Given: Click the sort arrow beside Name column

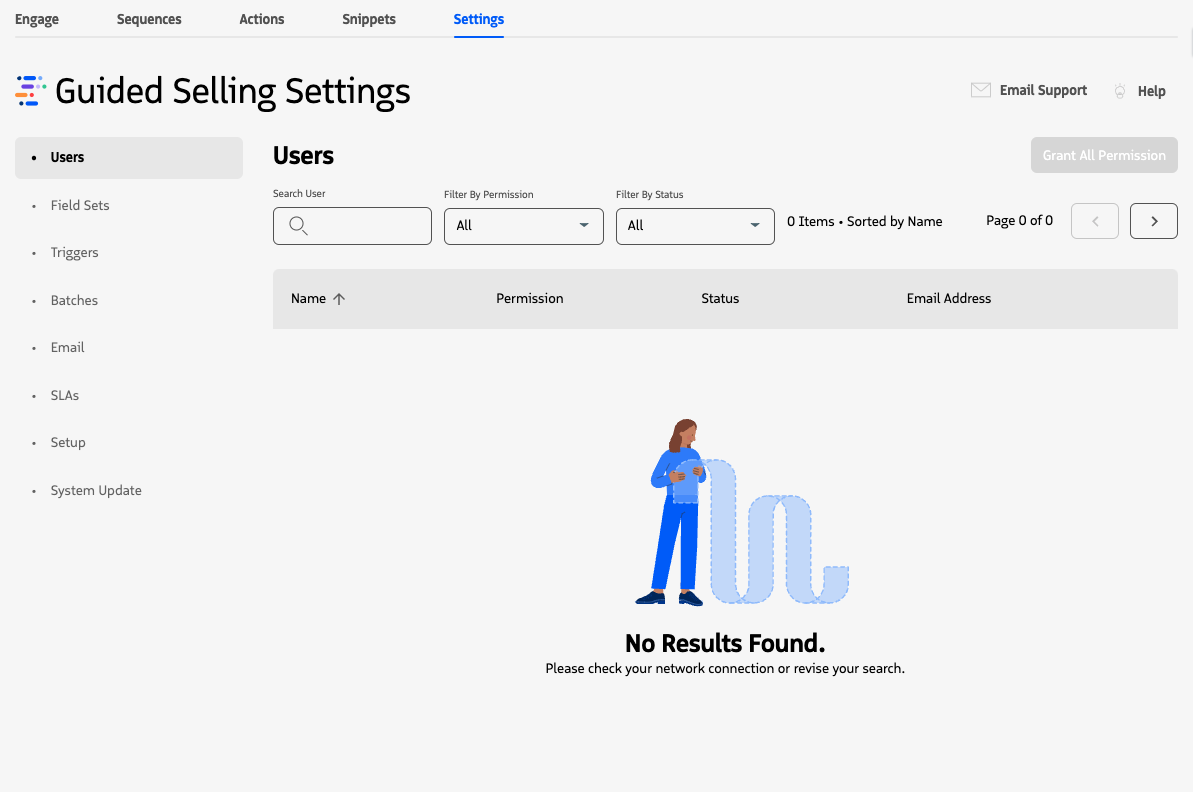Looking at the screenshot, I should 339,297.
